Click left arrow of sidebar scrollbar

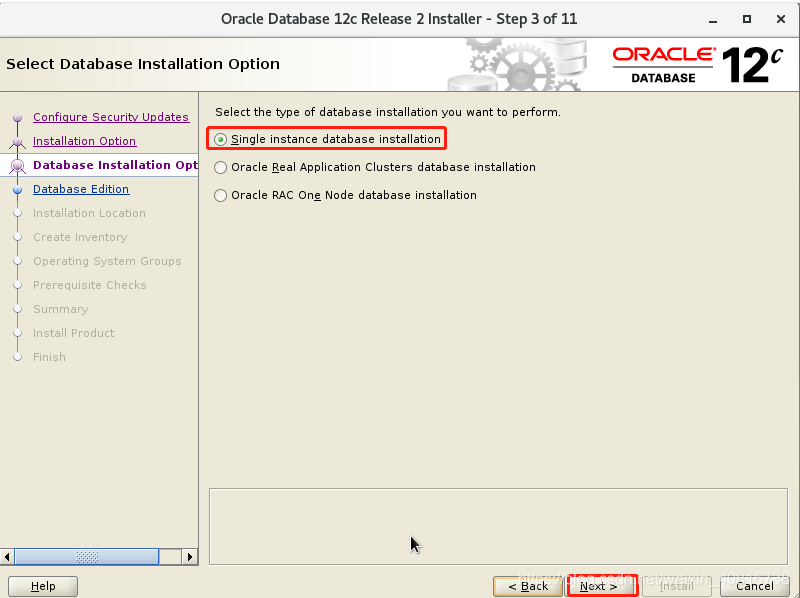point(7,557)
